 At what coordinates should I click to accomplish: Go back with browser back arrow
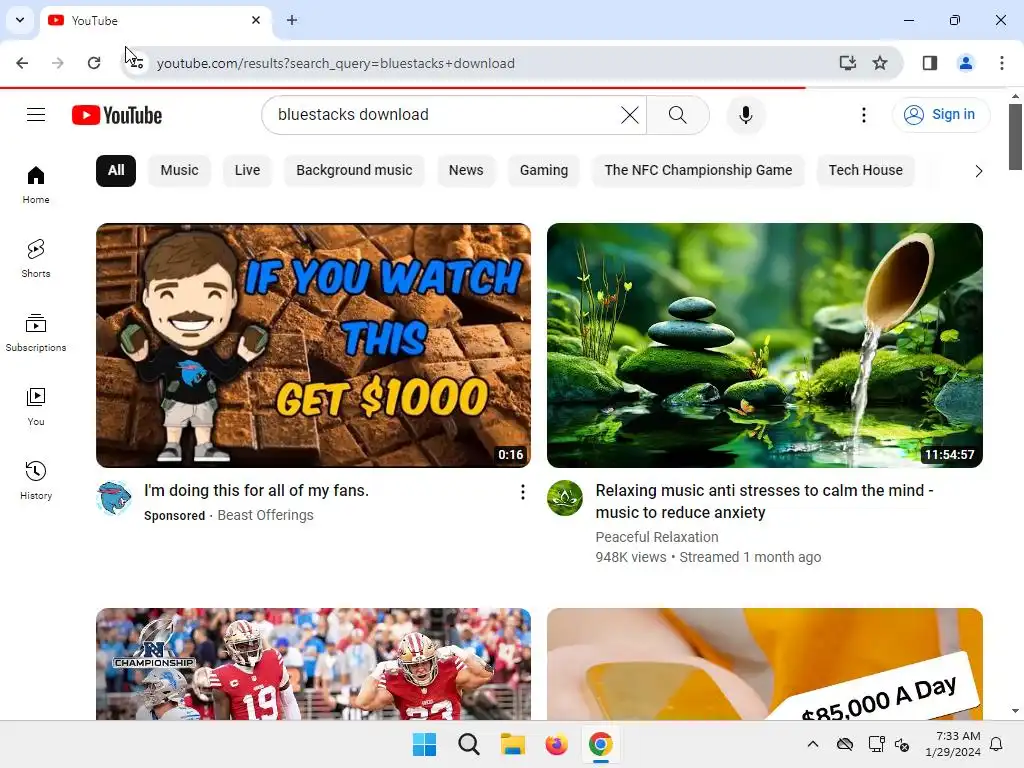tap(22, 63)
